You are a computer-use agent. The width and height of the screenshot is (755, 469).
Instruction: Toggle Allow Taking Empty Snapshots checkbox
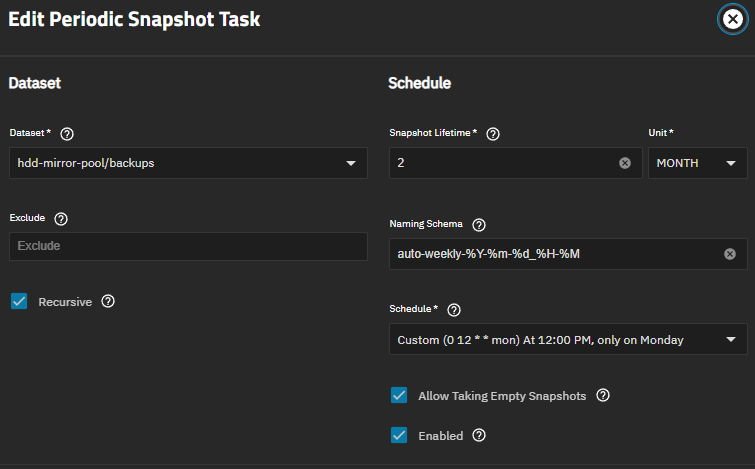tap(399, 395)
